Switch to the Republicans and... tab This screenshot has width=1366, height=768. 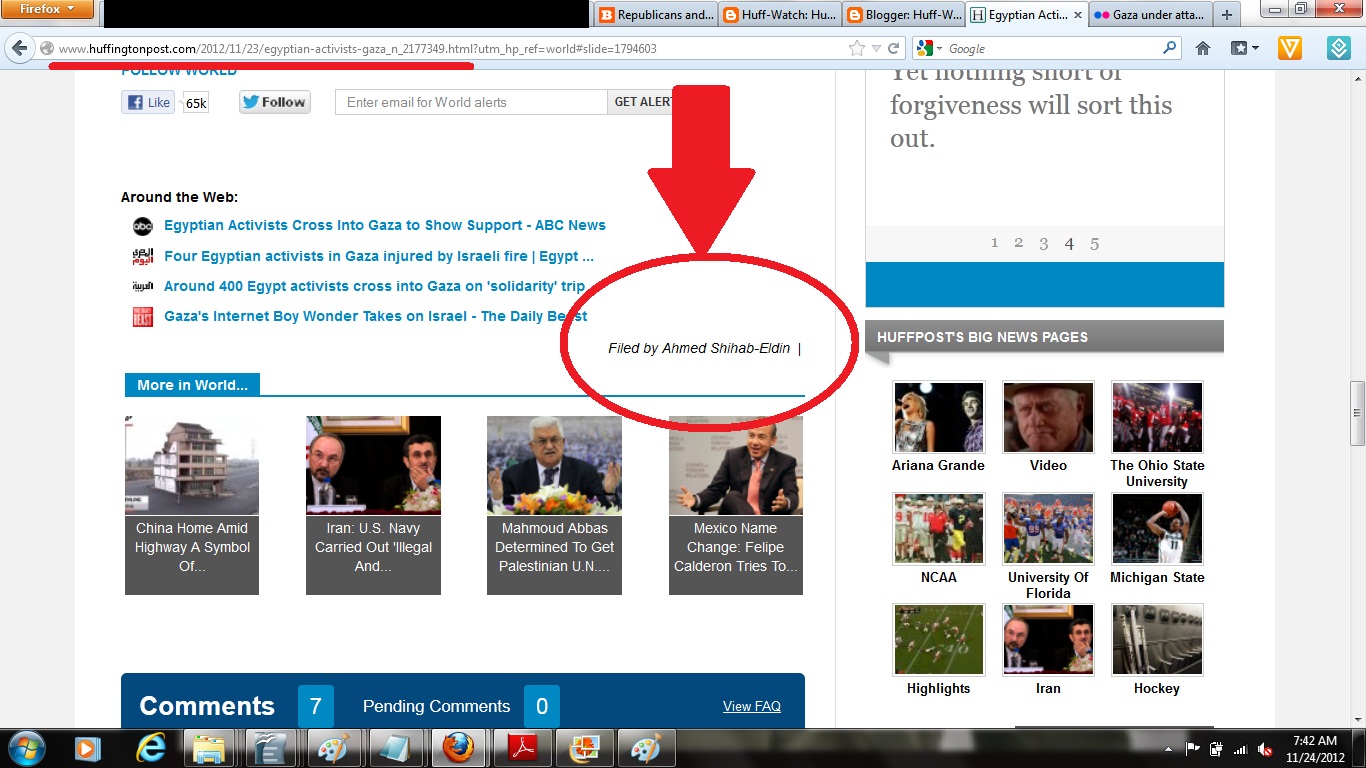[x=656, y=15]
